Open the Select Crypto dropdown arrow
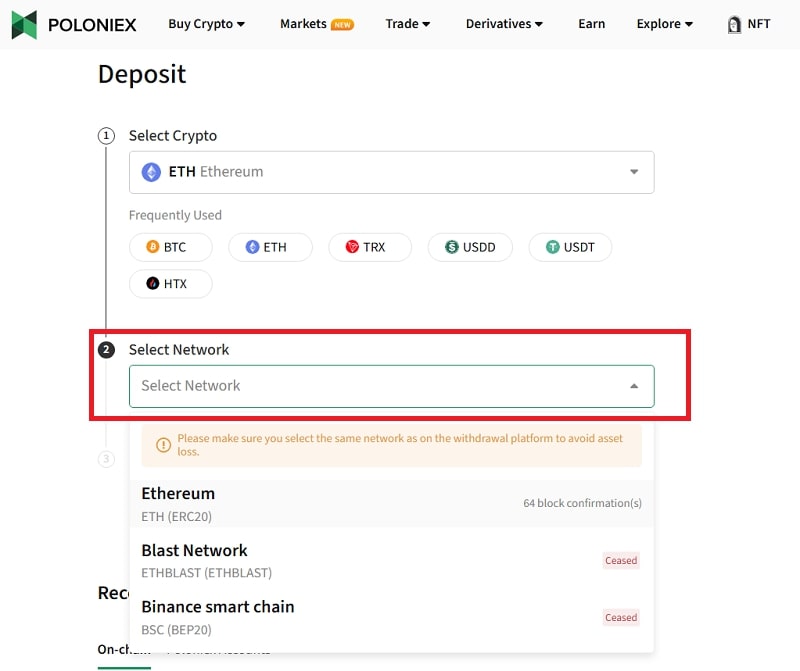The width and height of the screenshot is (800, 671). click(634, 172)
